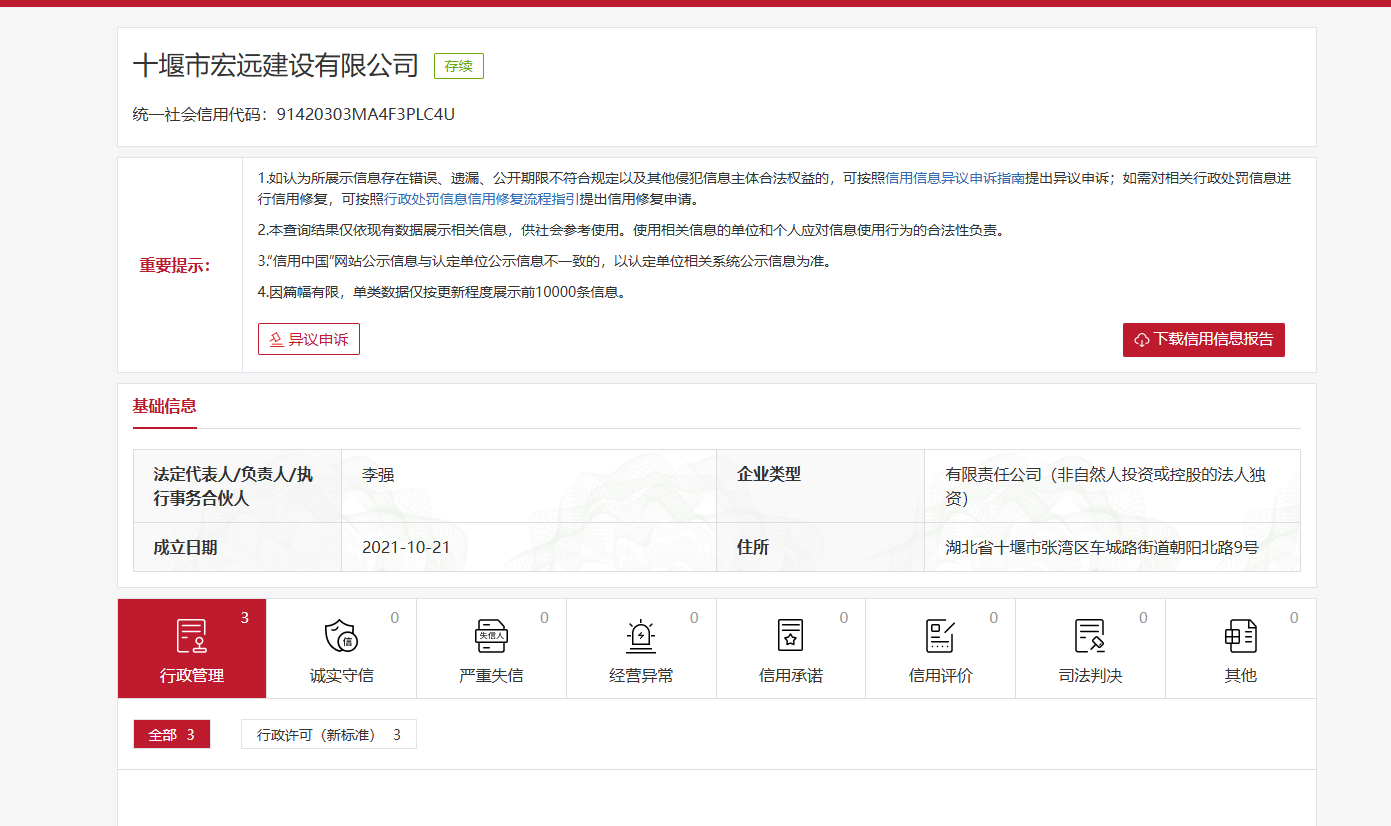Viewport: 1391px width, 826px height.
Task: Open the 信用信息异议申诉指南 link
Action: [x=955, y=179]
